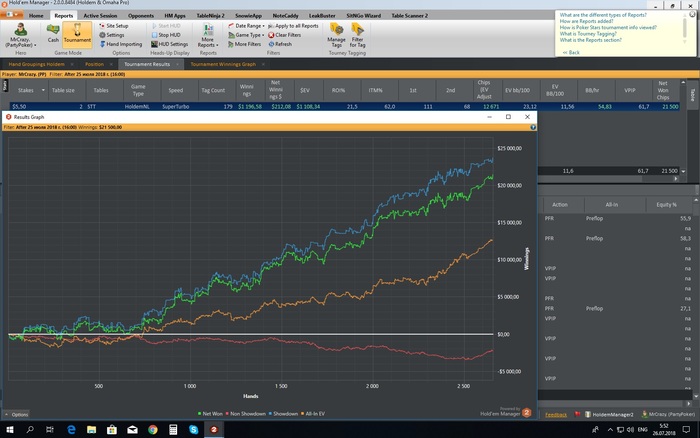Expand Options in Results Graph
The width and height of the screenshot is (700, 438).
[17, 414]
